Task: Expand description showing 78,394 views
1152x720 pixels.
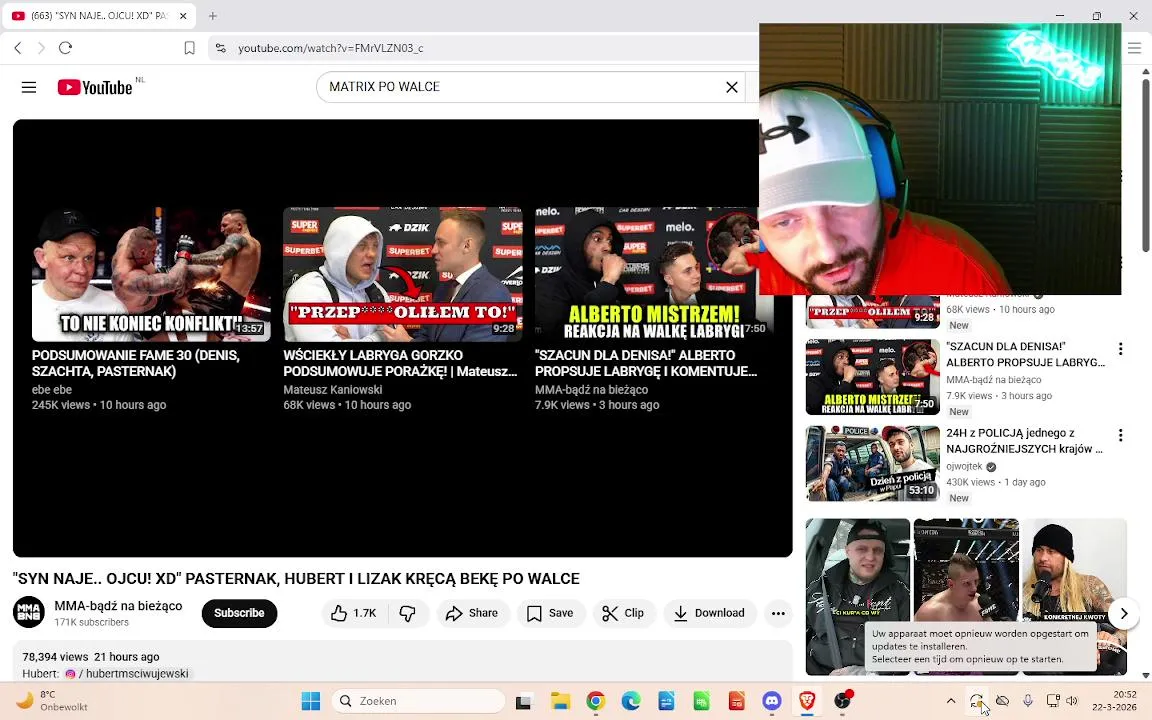Action: 403,661
